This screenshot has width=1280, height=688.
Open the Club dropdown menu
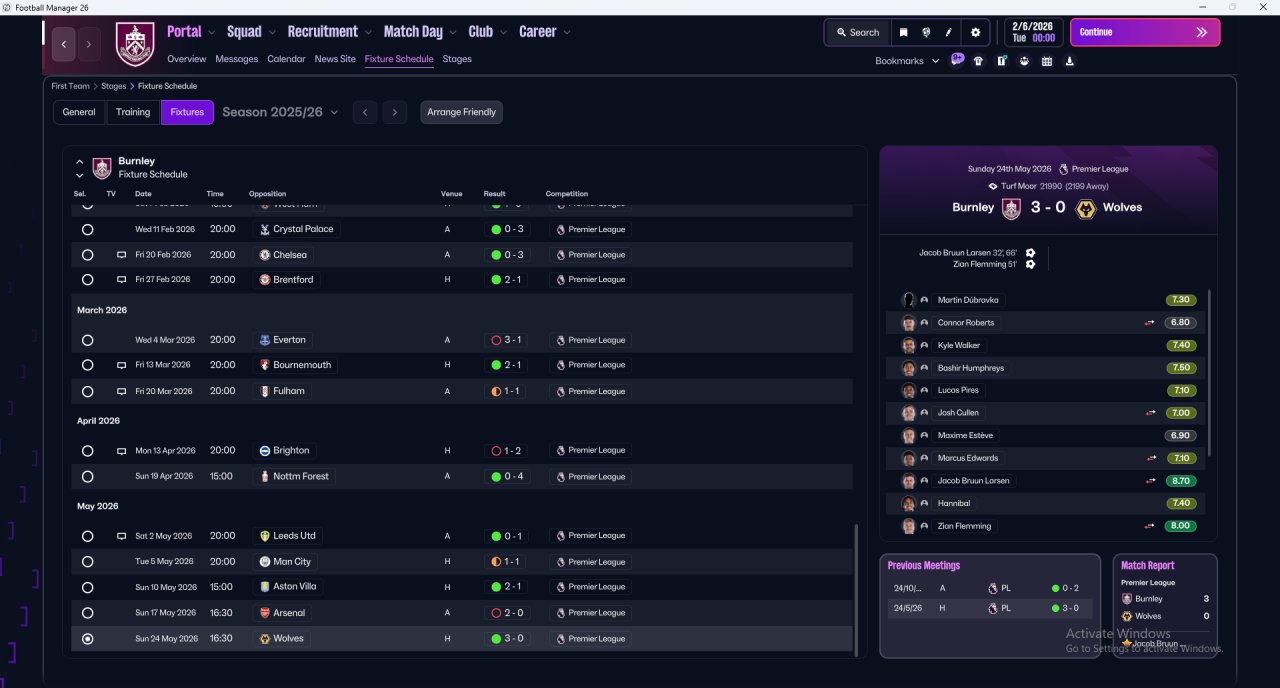tap(488, 32)
